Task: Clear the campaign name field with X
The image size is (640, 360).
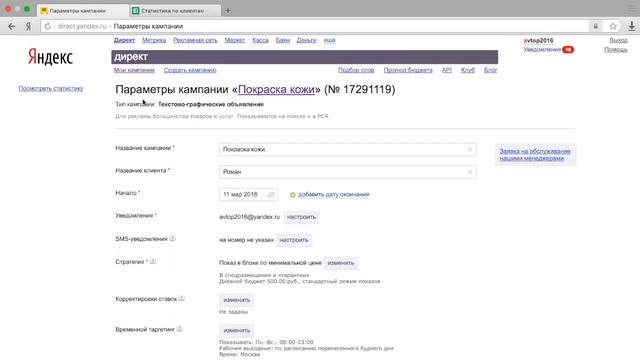Action: coord(470,149)
